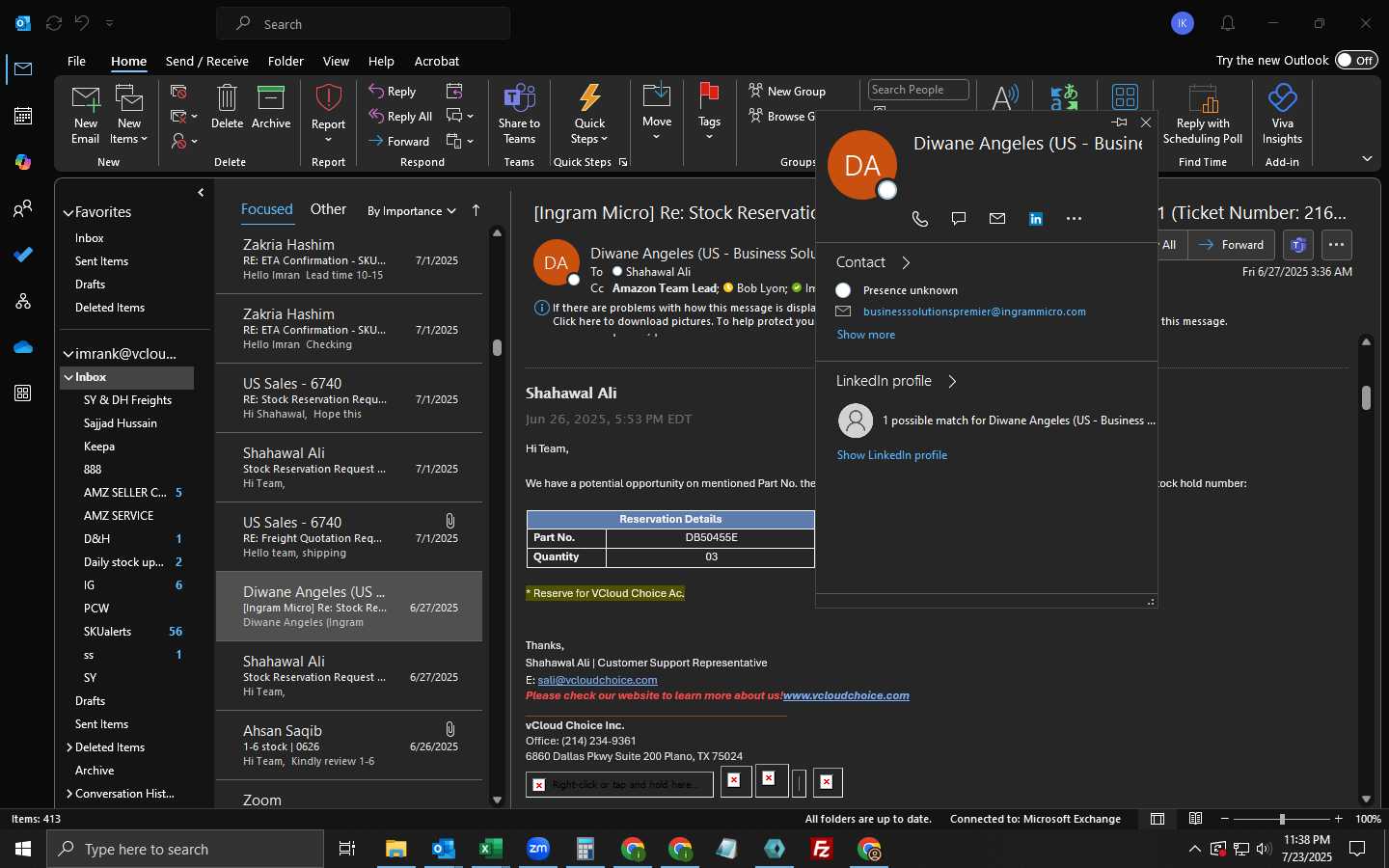Click Reply in the Respond group
The image size is (1389, 868).
pyautogui.click(x=392, y=91)
